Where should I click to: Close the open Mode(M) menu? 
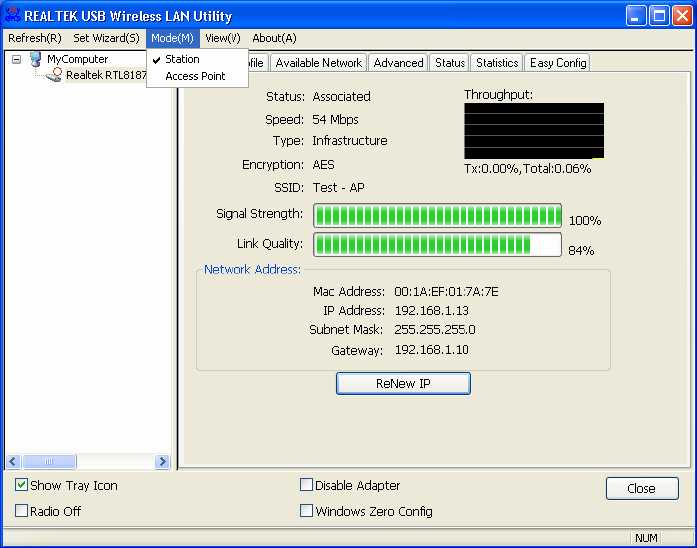[x=172, y=38]
